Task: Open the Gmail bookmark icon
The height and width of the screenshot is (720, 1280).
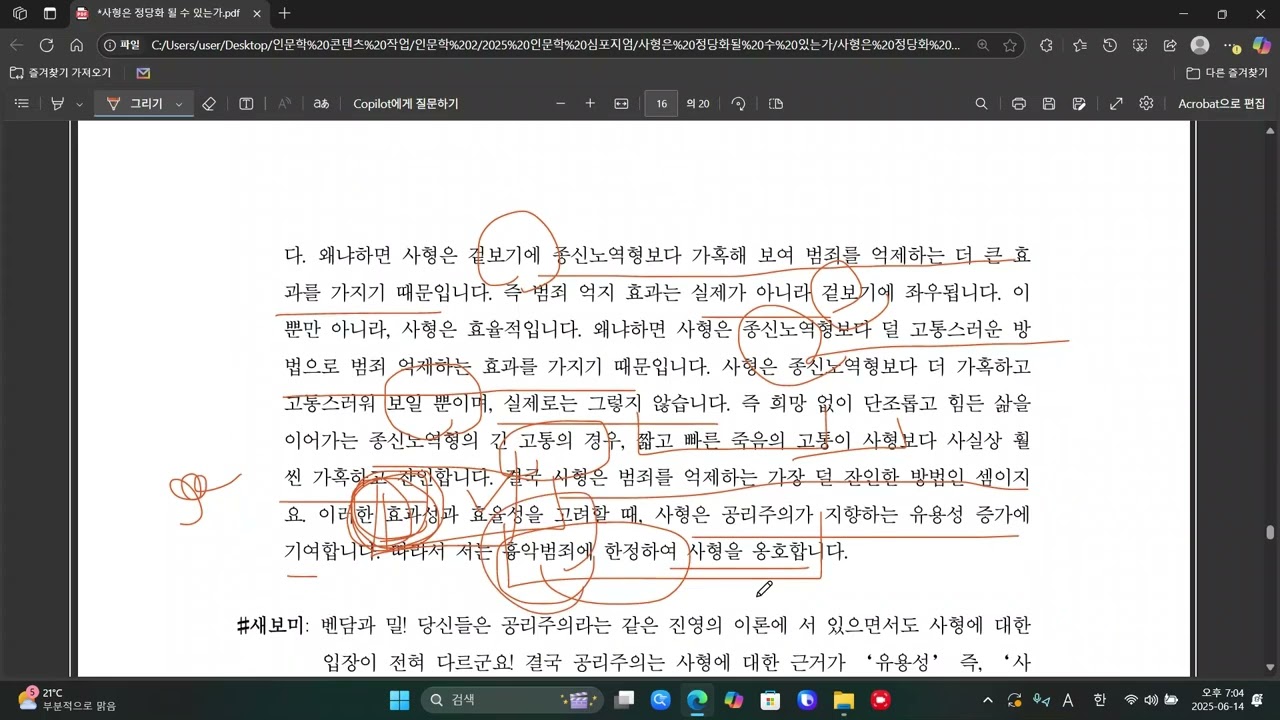Action: (x=143, y=73)
